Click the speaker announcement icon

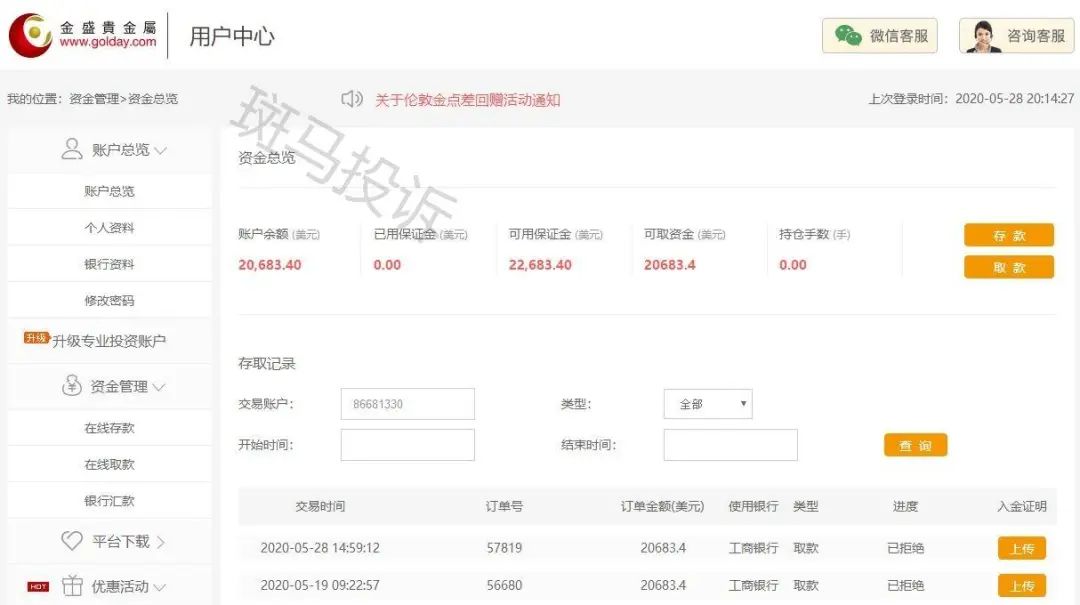point(351,99)
